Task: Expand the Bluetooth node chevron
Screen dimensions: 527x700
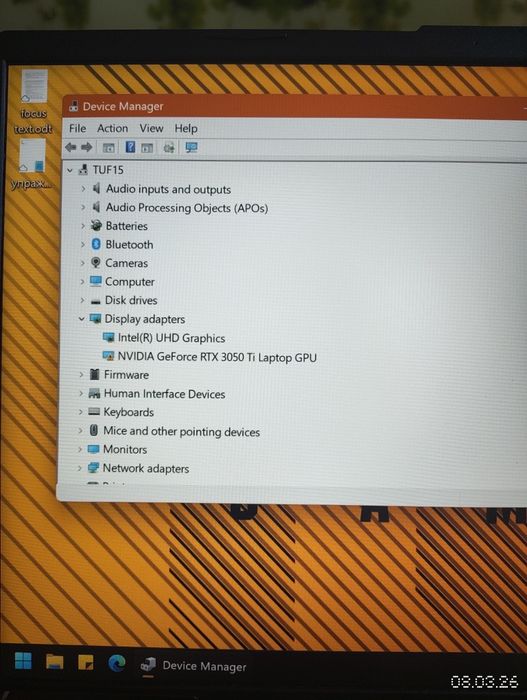Action: 83,244
